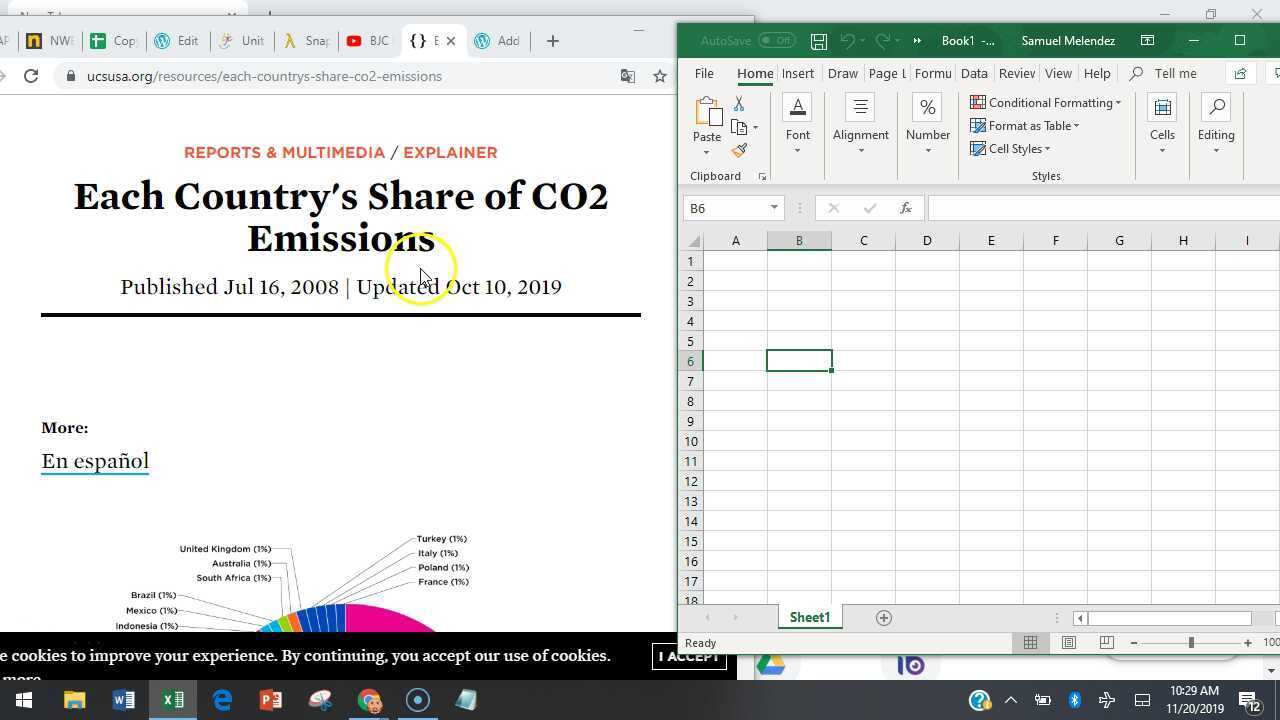The height and width of the screenshot is (720, 1280).
Task: Click the I ACCEPT cookies button
Action: point(689,656)
